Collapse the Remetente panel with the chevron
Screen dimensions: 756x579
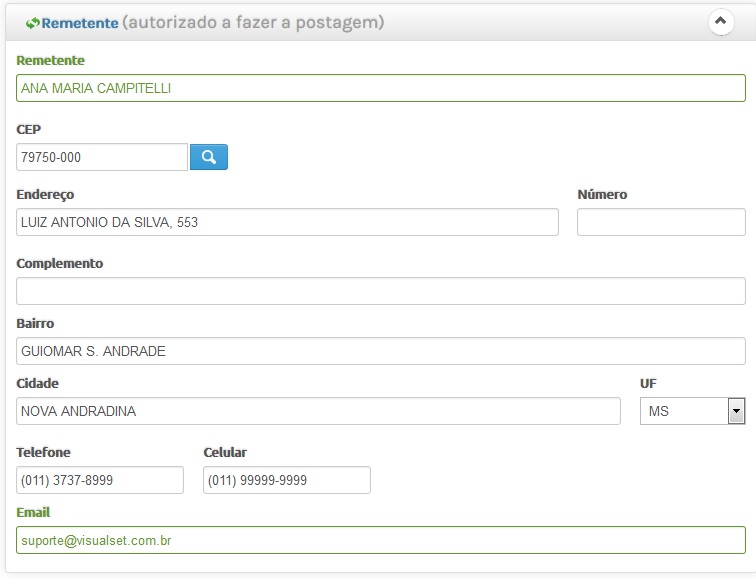click(721, 22)
